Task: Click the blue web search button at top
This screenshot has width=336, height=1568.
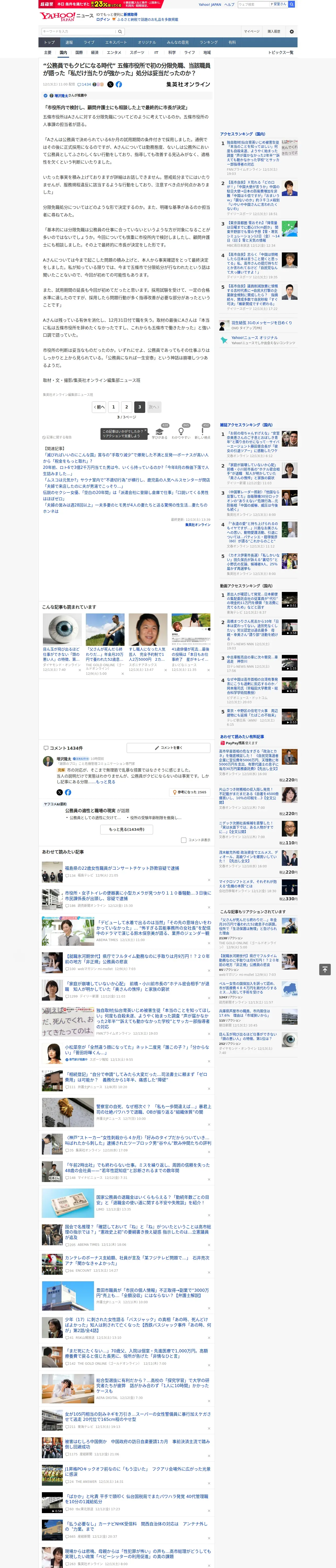Action: pos(292,4)
